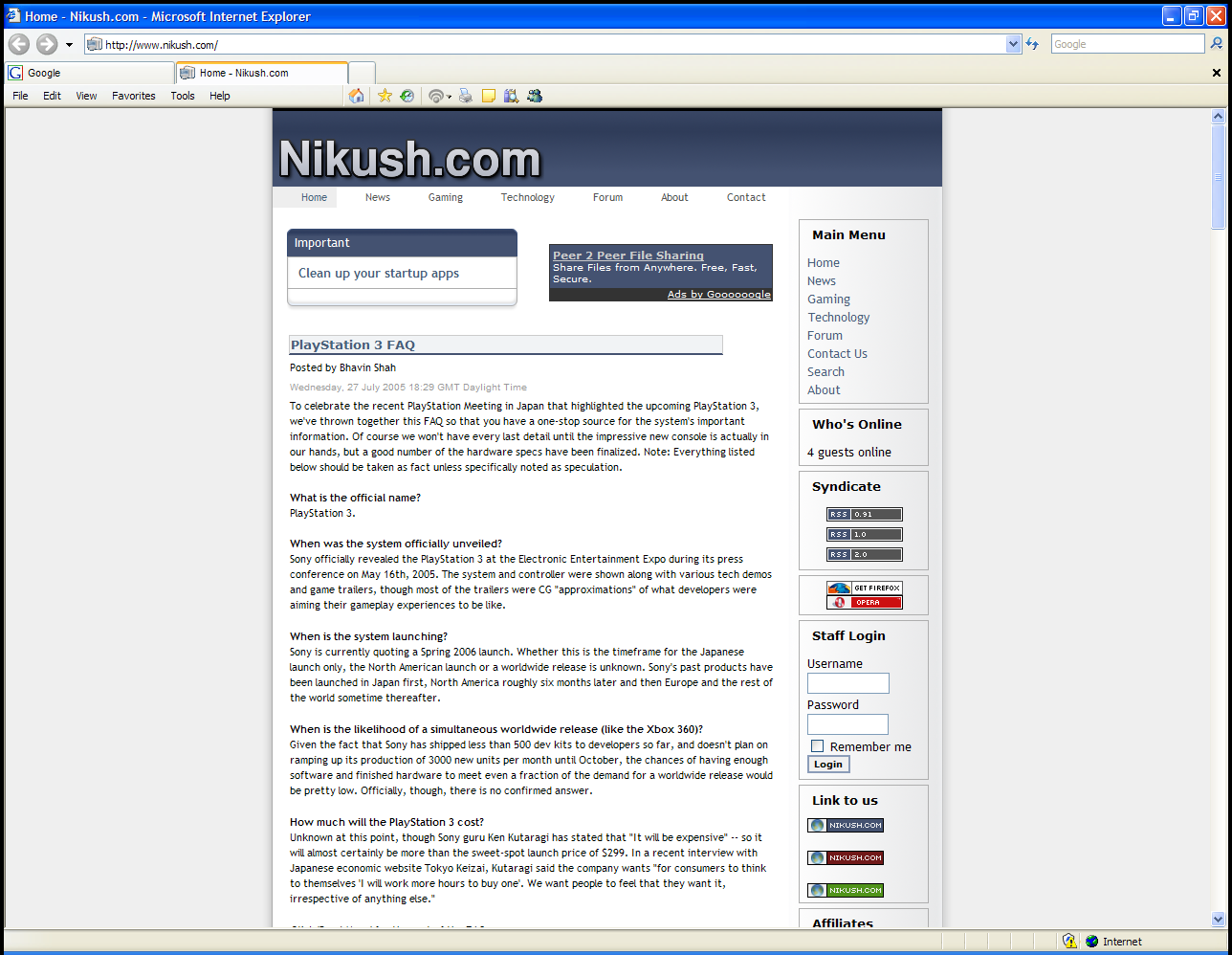Click the page icon in the address bar
The width and height of the screenshot is (1232, 955).
pyautogui.click(x=94, y=44)
